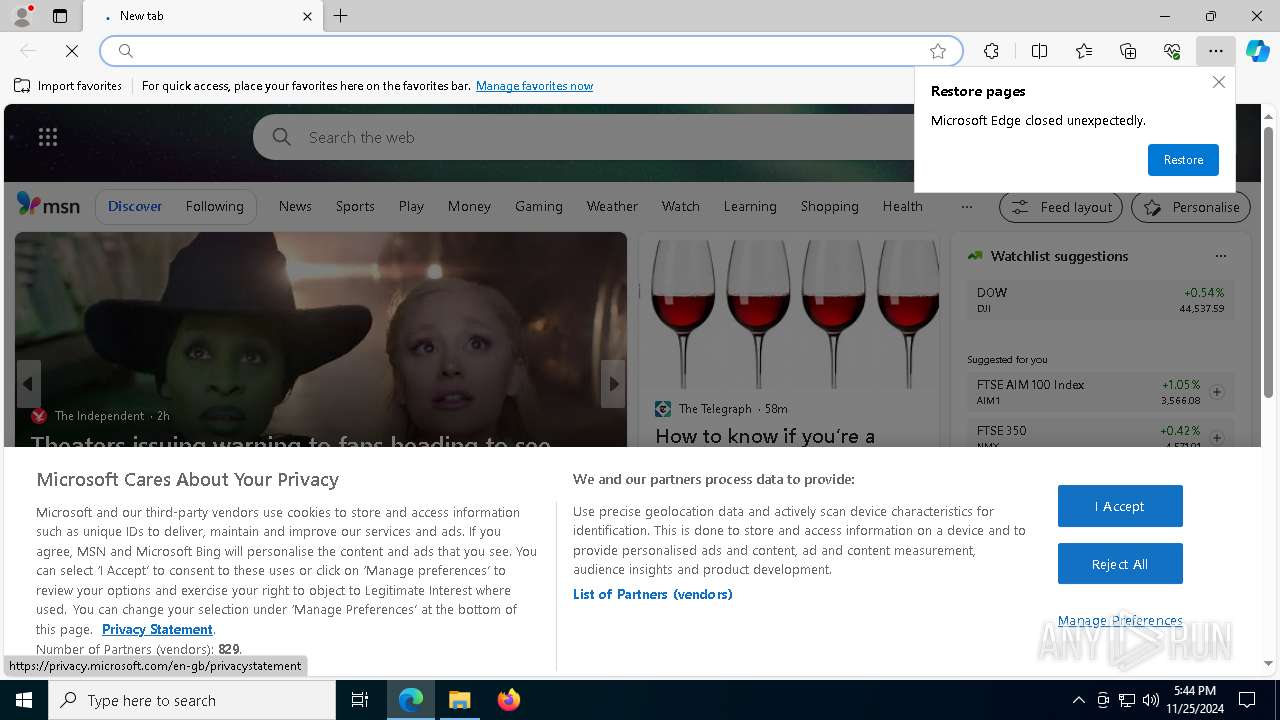Open the Sports category
This screenshot has width=1280, height=720.
355,206
